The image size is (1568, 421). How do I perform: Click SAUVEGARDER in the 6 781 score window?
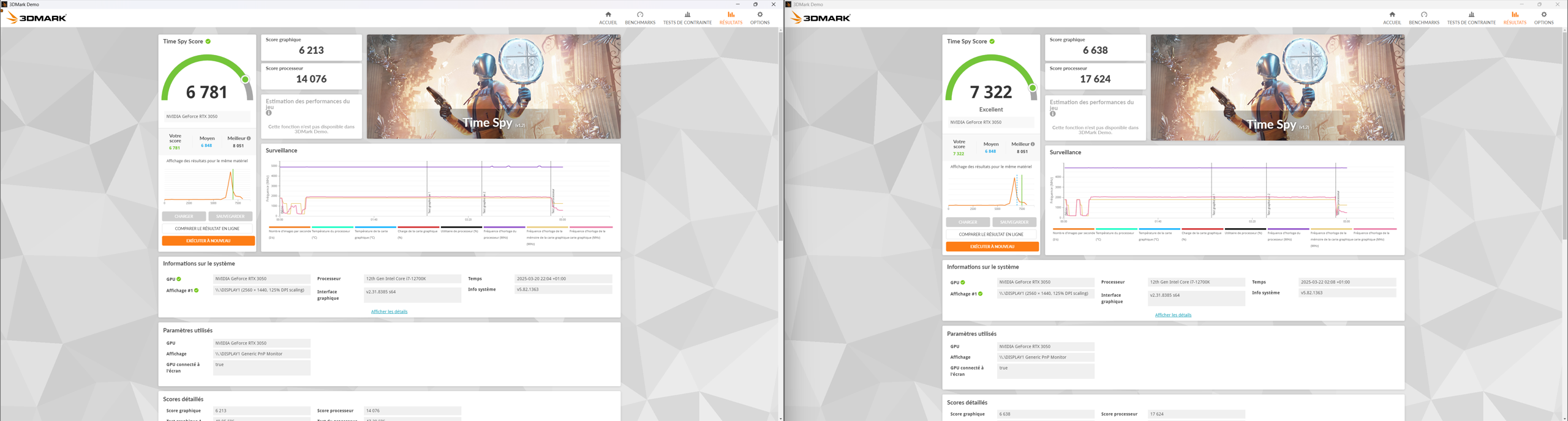tap(230, 217)
